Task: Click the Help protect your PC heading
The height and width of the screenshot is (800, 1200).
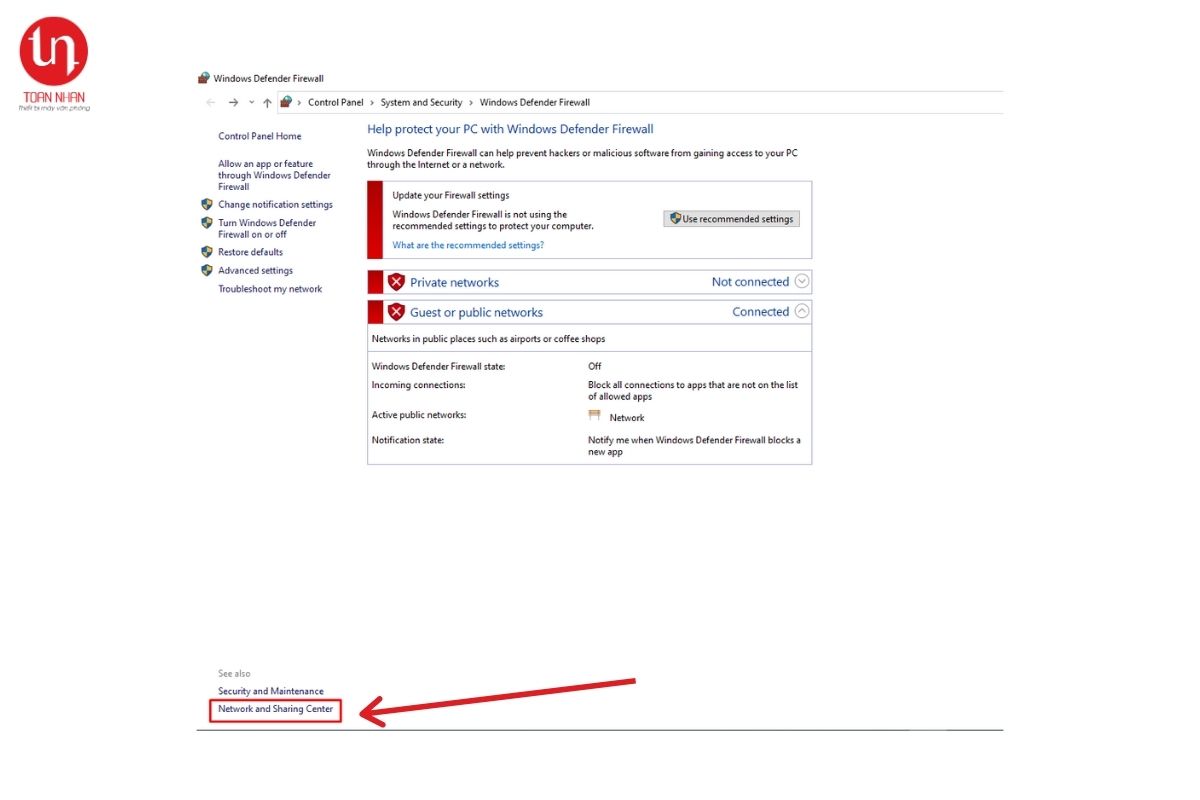Action: [510, 129]
